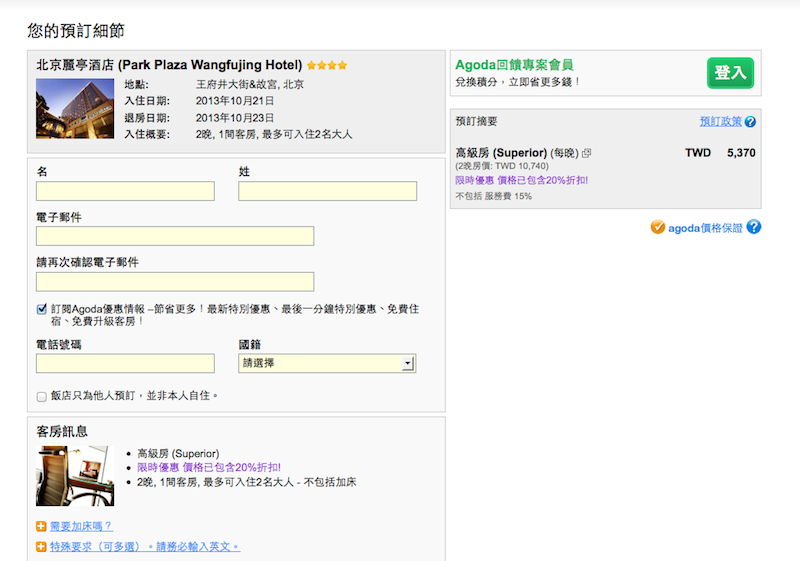Click the check-in date 2013年10月21日
This screenshot has width=800, height=561.
[x=235, y=101]
